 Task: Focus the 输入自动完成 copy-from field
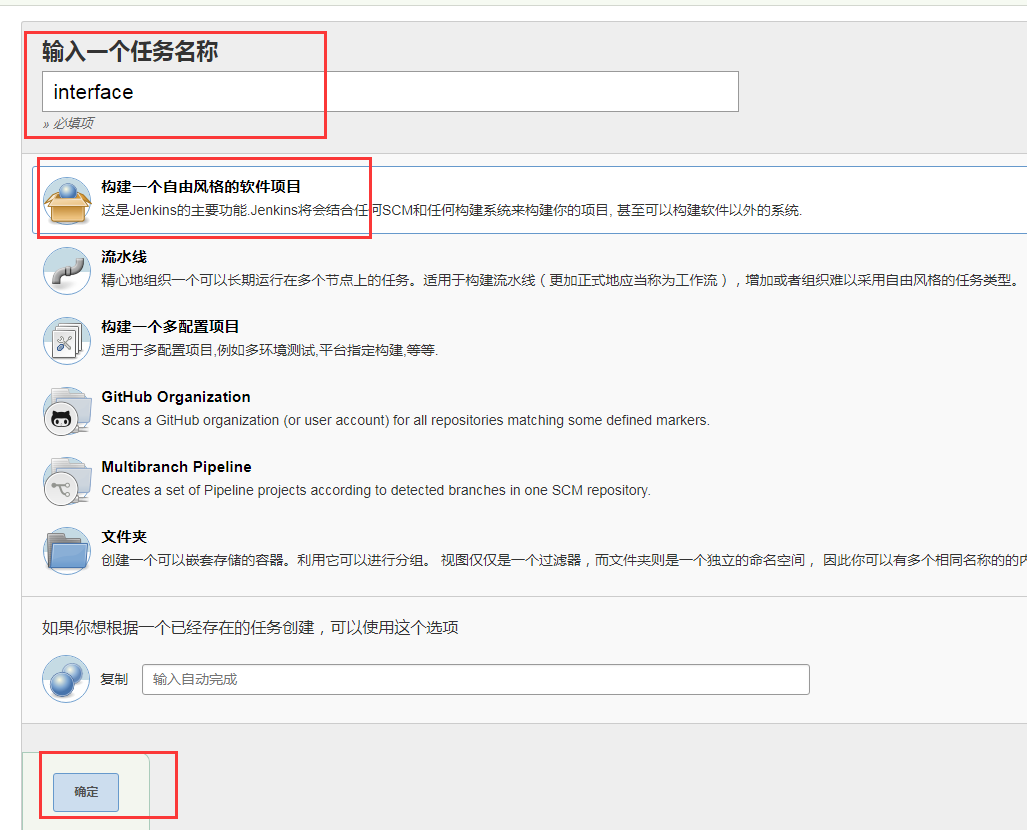pyautogui.click(x=476, y=679)
